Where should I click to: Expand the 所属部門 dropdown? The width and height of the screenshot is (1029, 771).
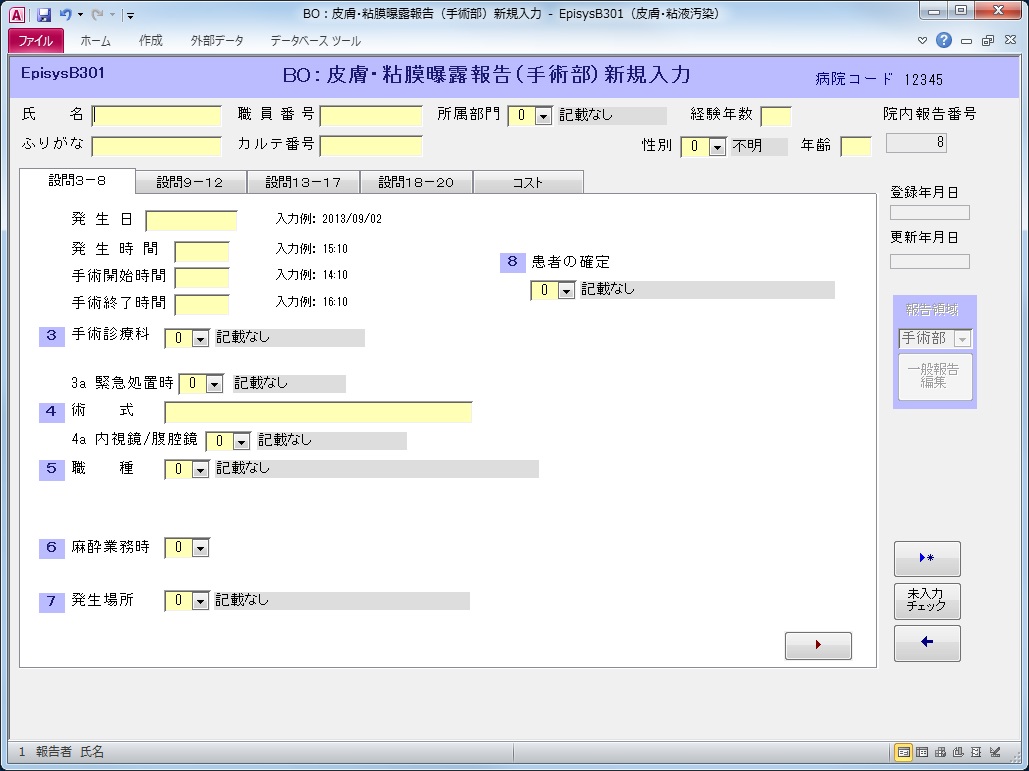(543, 116)
